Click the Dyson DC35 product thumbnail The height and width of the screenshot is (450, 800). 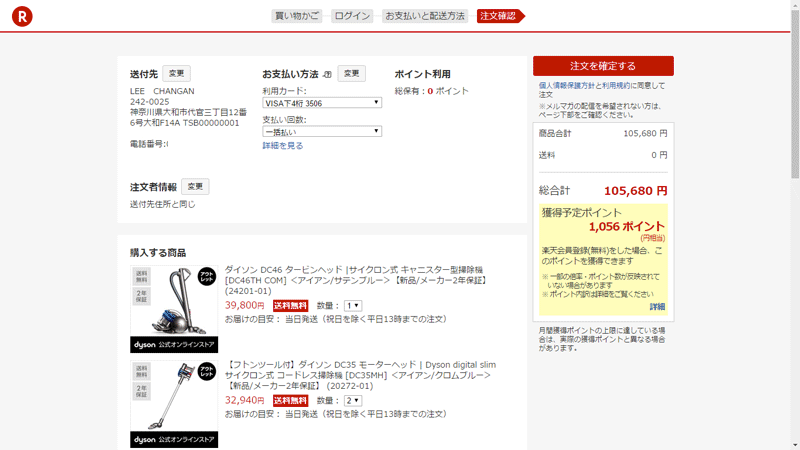(x=174, y=404)
